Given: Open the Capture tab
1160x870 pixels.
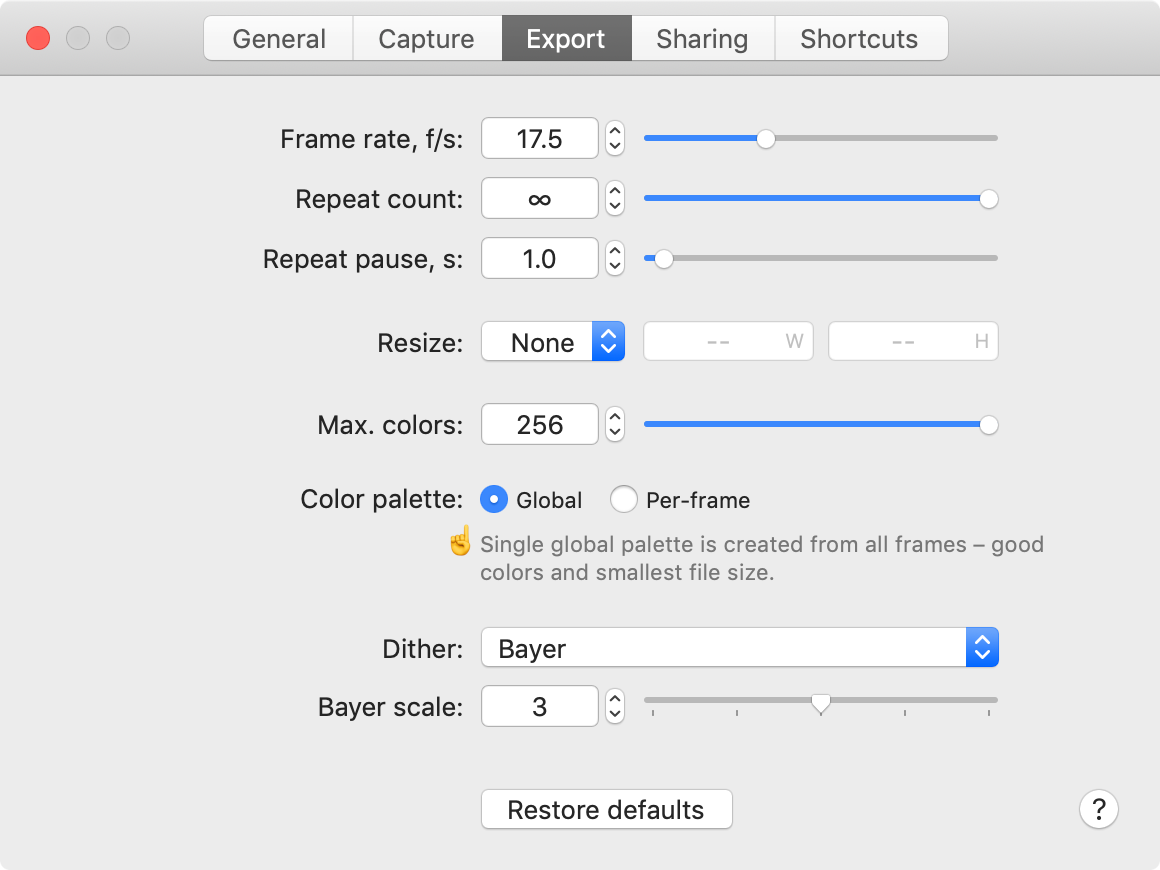Looking at the screenshot, I should (426, 39).
